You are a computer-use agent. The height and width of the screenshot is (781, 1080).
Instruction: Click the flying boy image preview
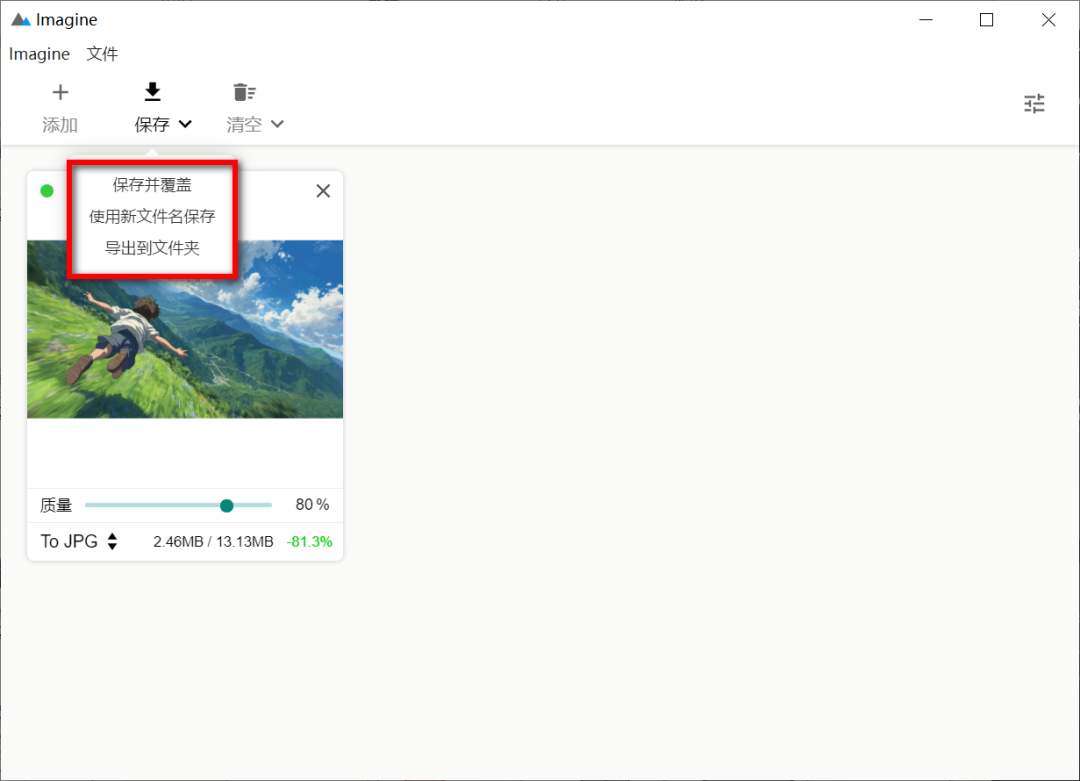tap(185, 329)
